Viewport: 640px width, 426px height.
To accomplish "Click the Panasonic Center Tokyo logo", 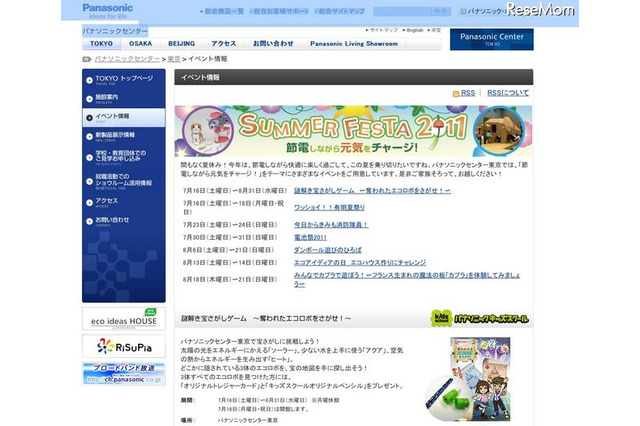I will [491, 39].
